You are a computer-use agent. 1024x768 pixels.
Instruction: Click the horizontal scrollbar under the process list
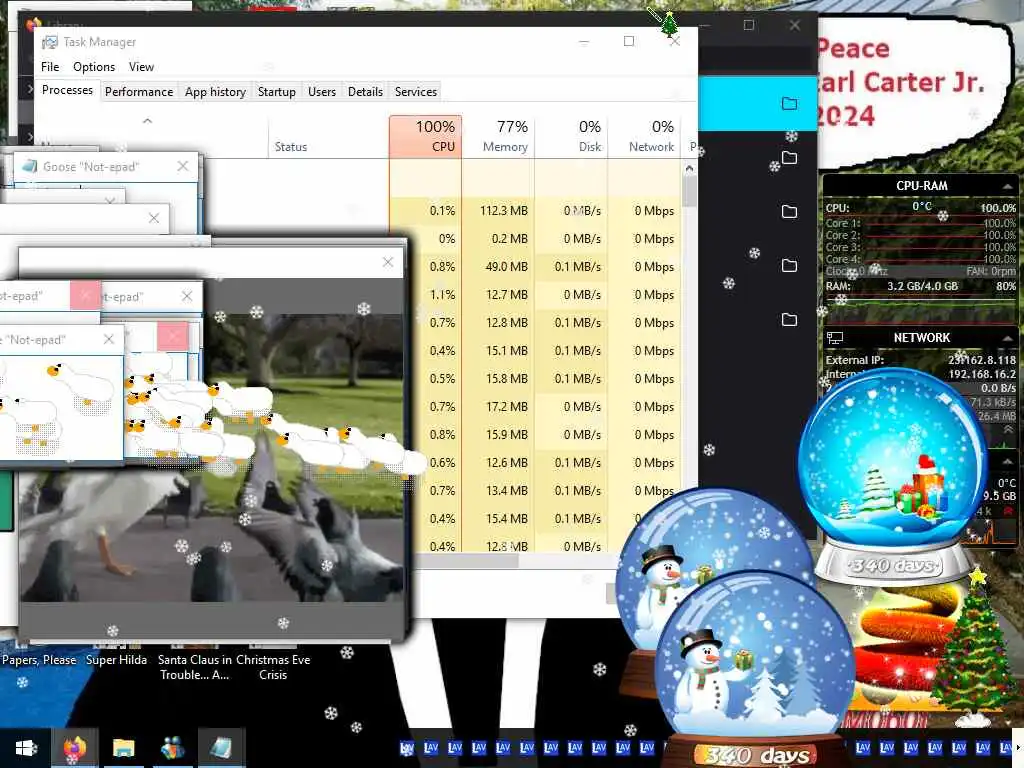point(467,560)
